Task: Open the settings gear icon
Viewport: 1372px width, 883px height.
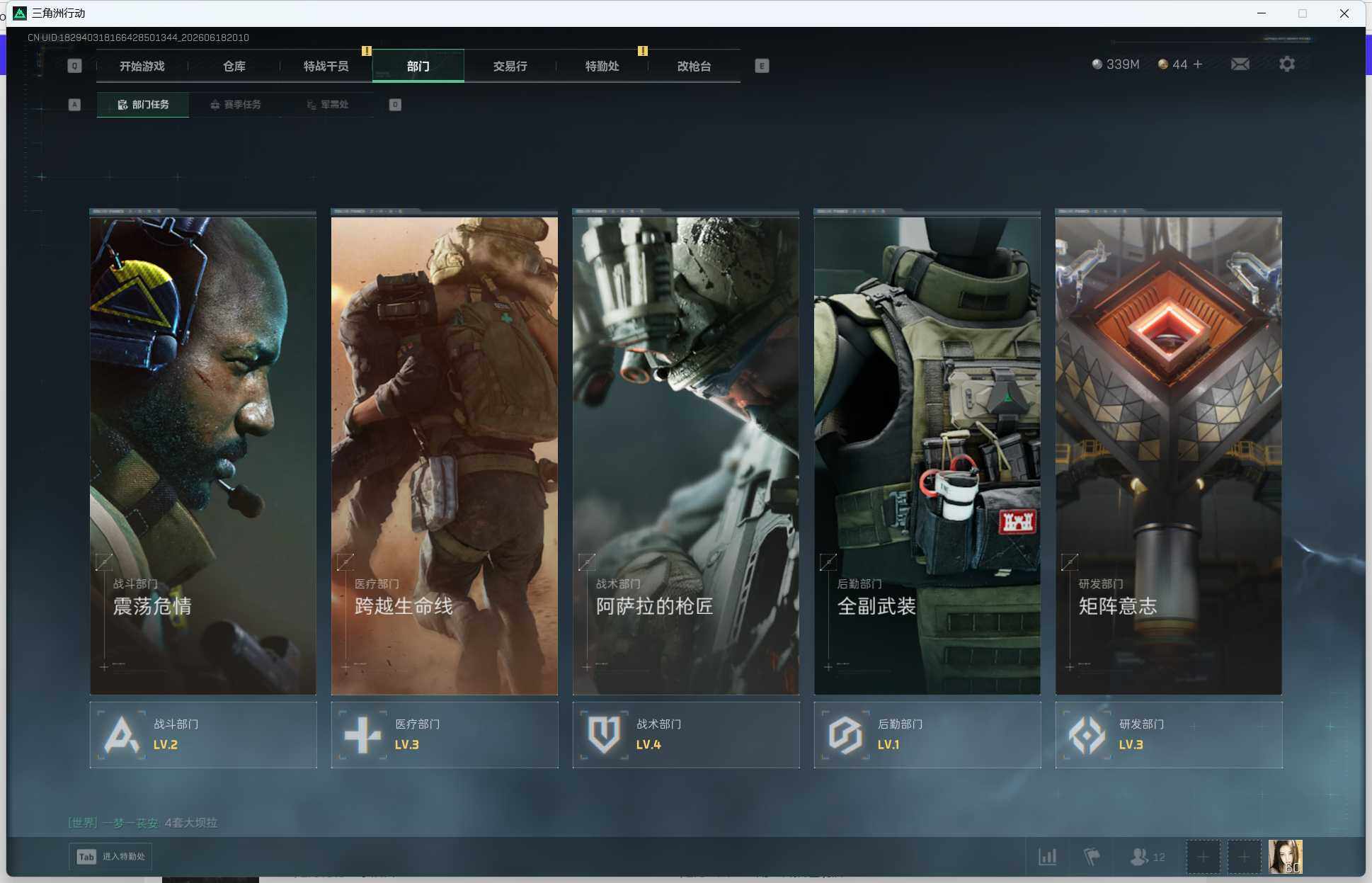Action: point(1287,64)
